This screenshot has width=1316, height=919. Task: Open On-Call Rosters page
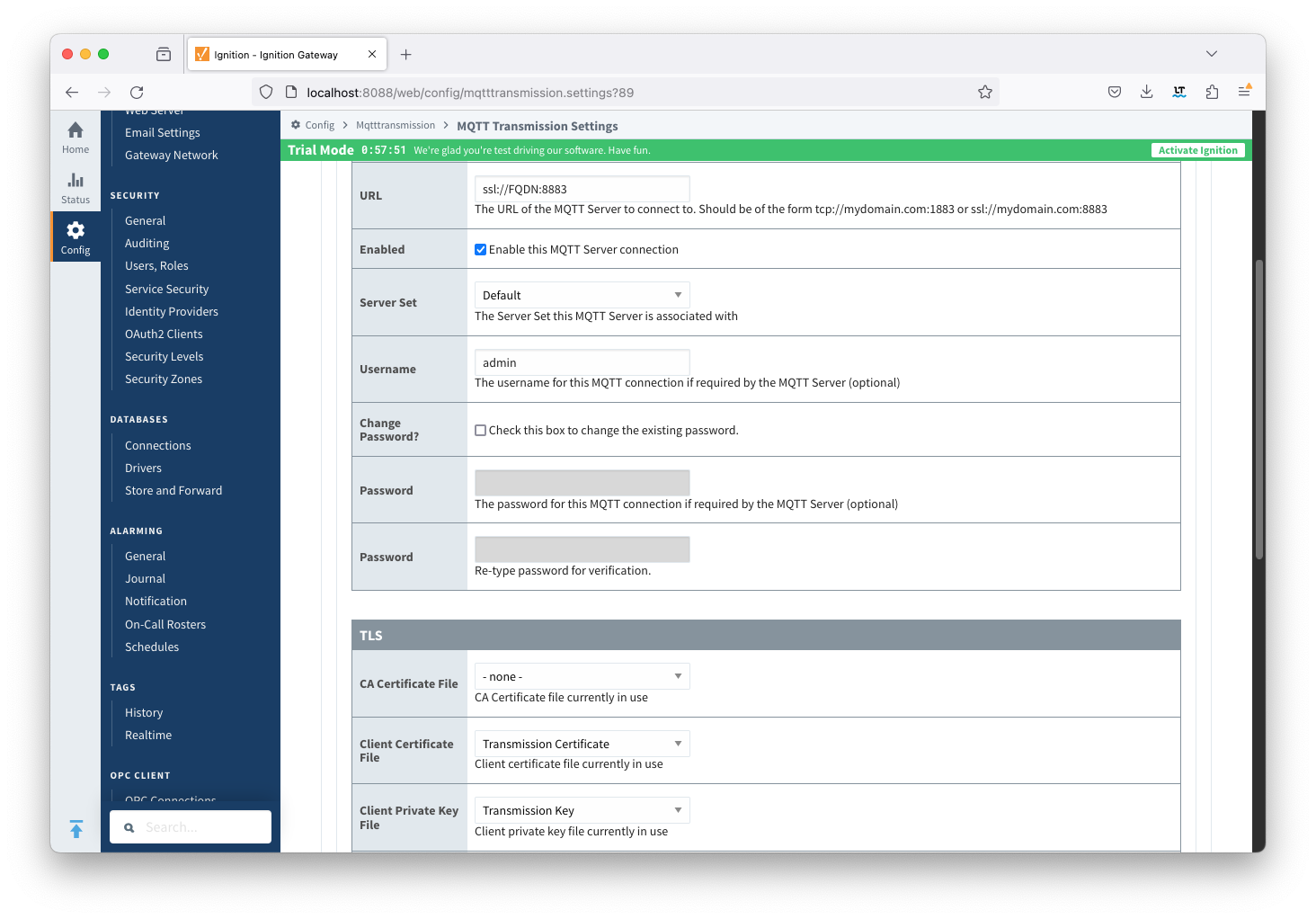click(165, 624)
